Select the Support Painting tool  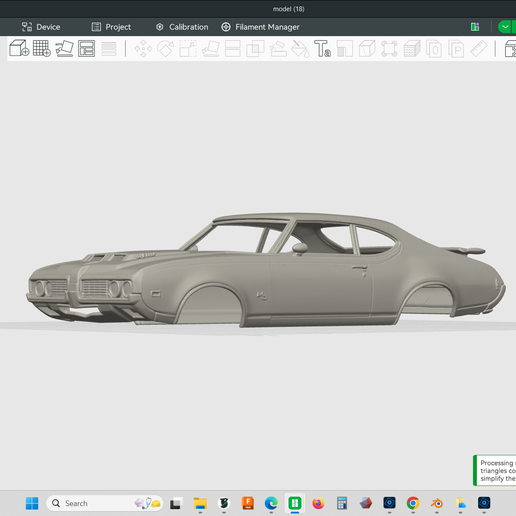coord(278,49)
